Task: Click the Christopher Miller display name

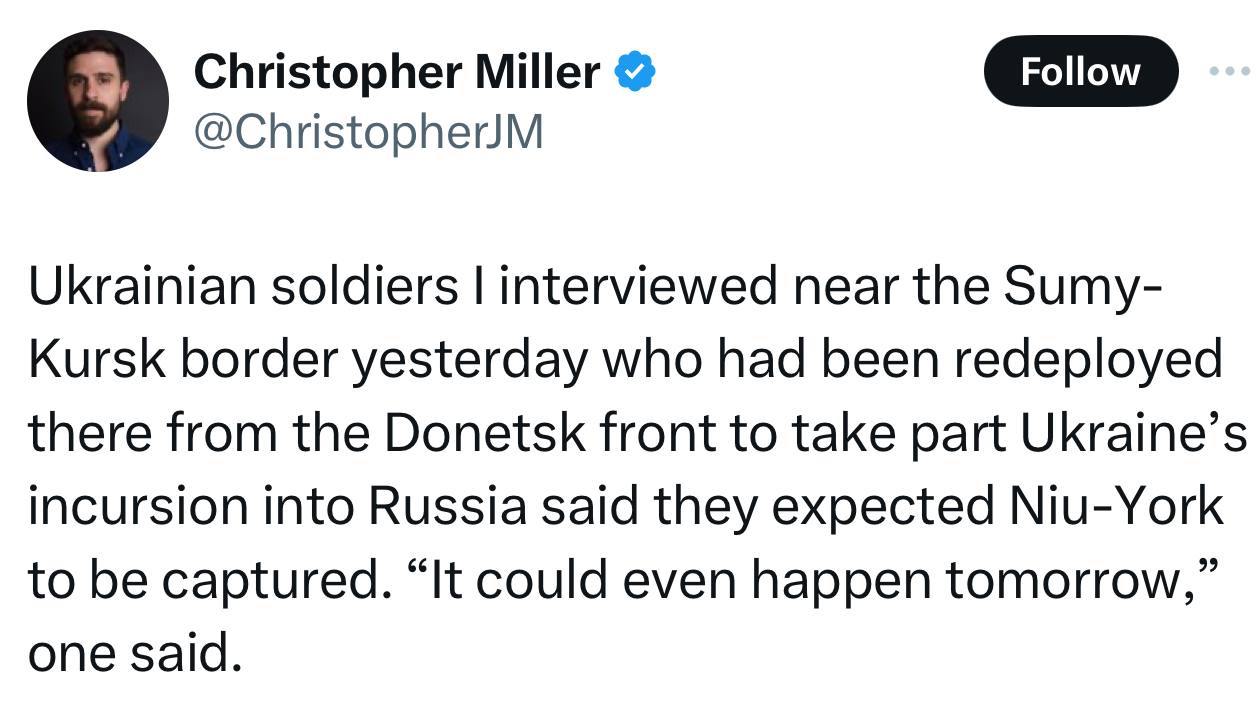Action: (396, 70)
